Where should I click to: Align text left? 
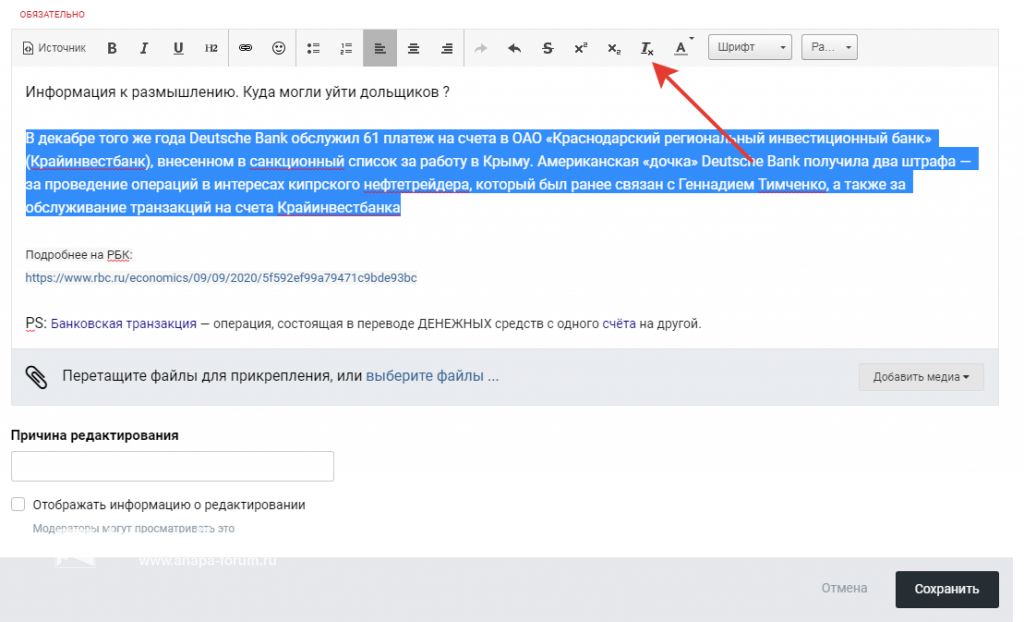(x=380, y=48)
